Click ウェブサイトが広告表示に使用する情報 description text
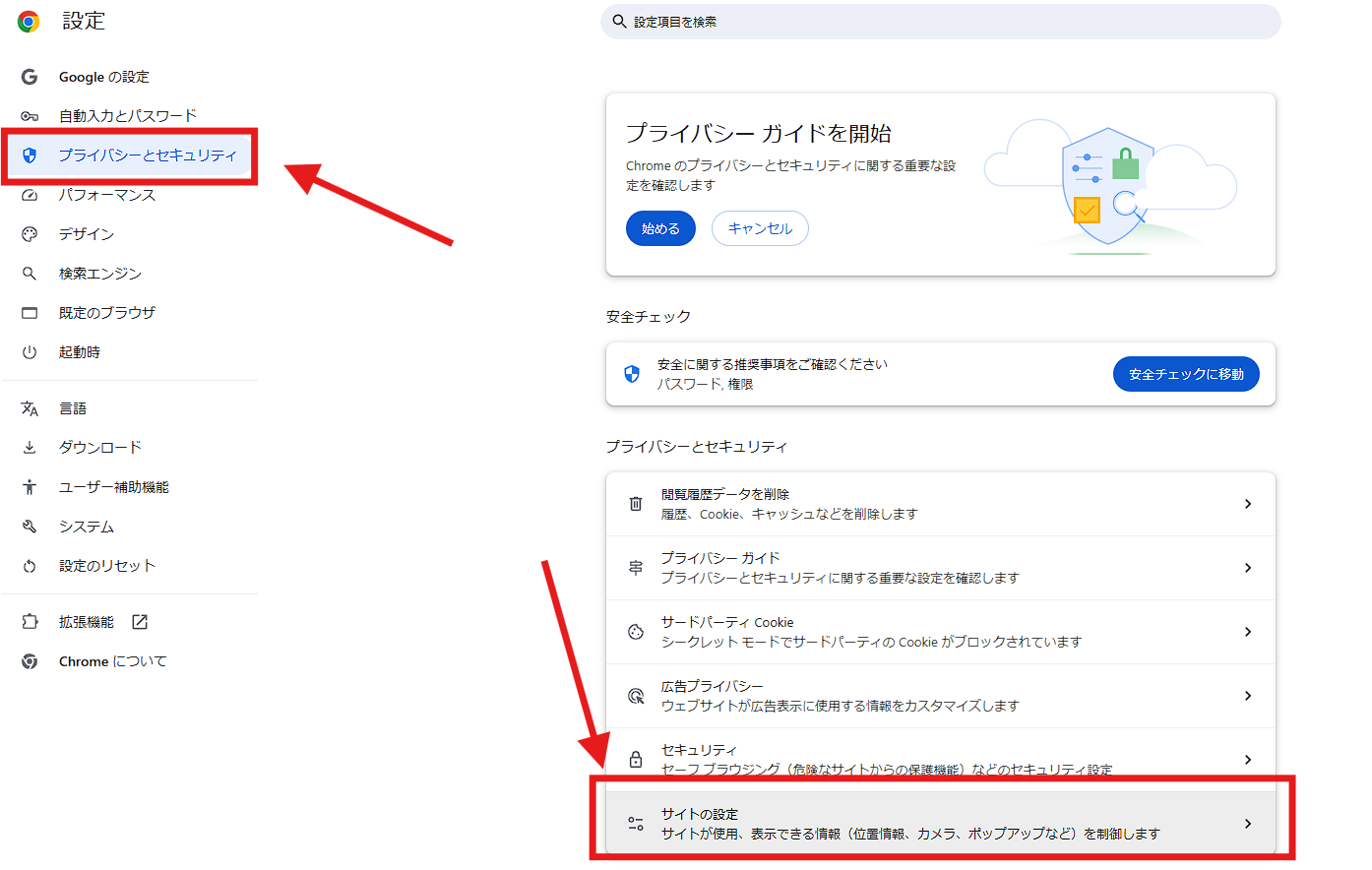Image resolution: width=1372 pixels, height=870 pixels. pyautogui.click(x=841, y=706)
